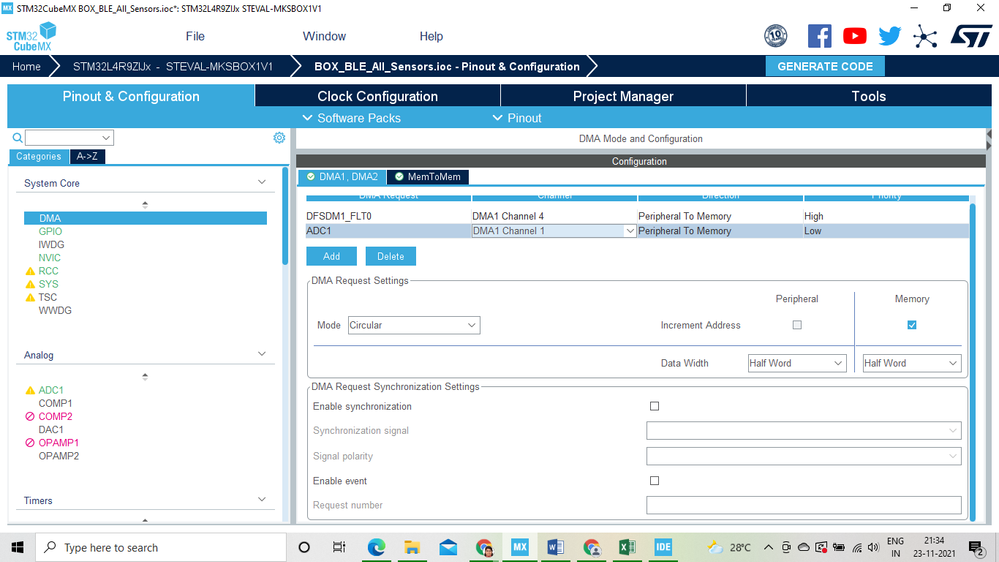Click Cortana circle icon in the taskbar
999x562 pixels.
pyautogui.click(x=304, y=547)
